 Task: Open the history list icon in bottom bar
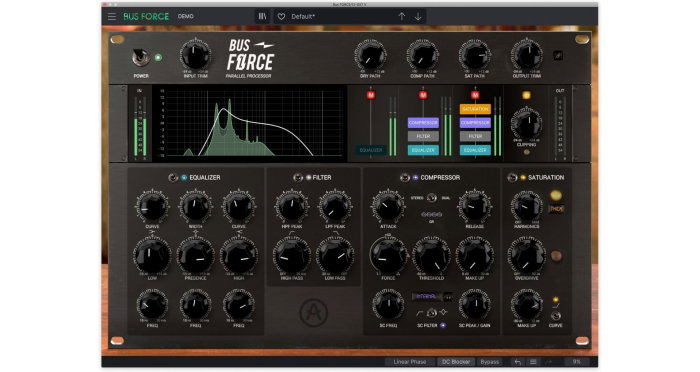pyautogui.click(x=533, y=362)
